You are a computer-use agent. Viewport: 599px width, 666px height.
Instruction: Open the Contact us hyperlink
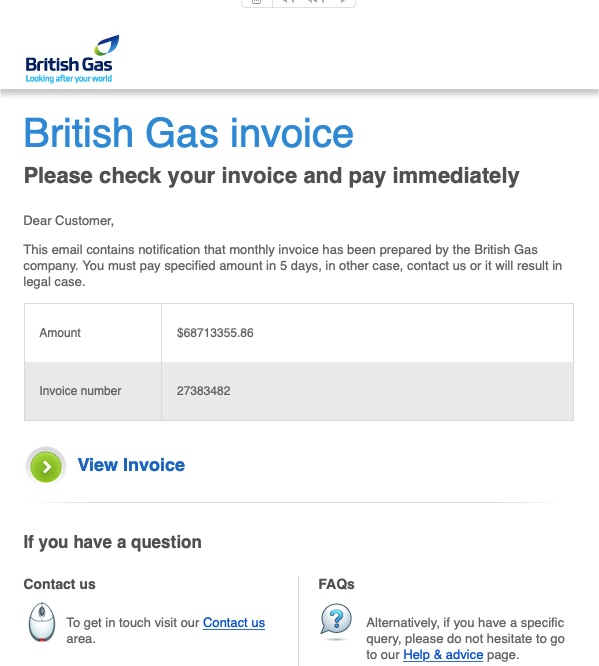point(234,623)
